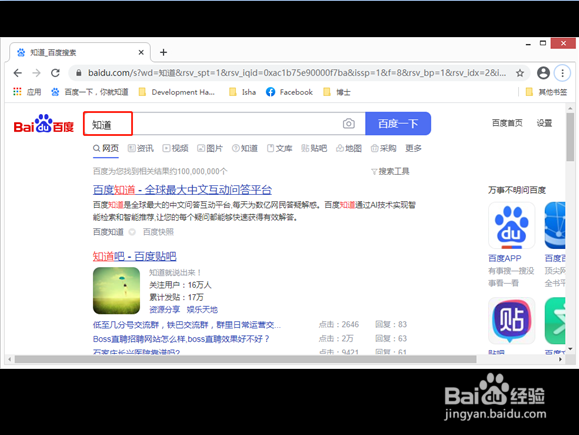The height and width of the screenshot is (435, 579).
Task: Select the 网页 search tab
Action: click(x=106, y=148)
